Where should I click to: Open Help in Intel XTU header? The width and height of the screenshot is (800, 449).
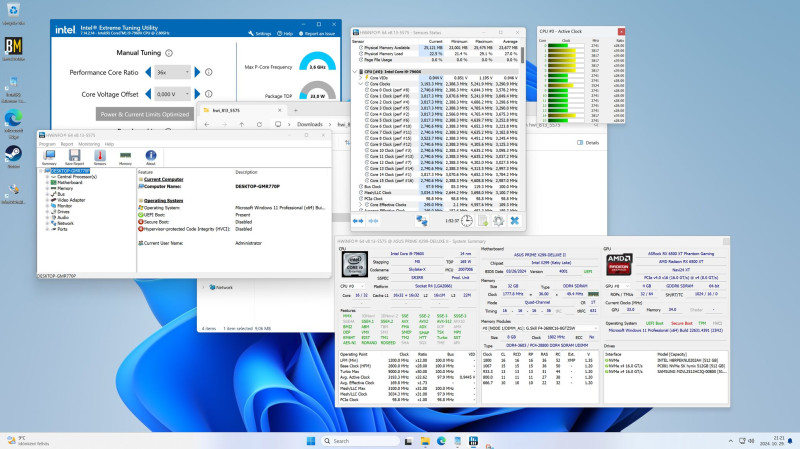pos(285,34)
